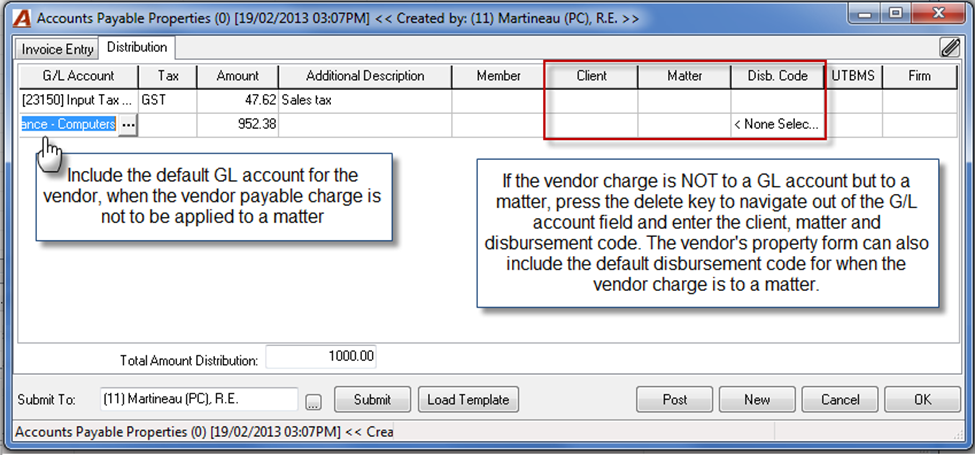Viewport: 975px width, 455px height.
Task: Post the accounts payable entry
Action: click(675, 400)
